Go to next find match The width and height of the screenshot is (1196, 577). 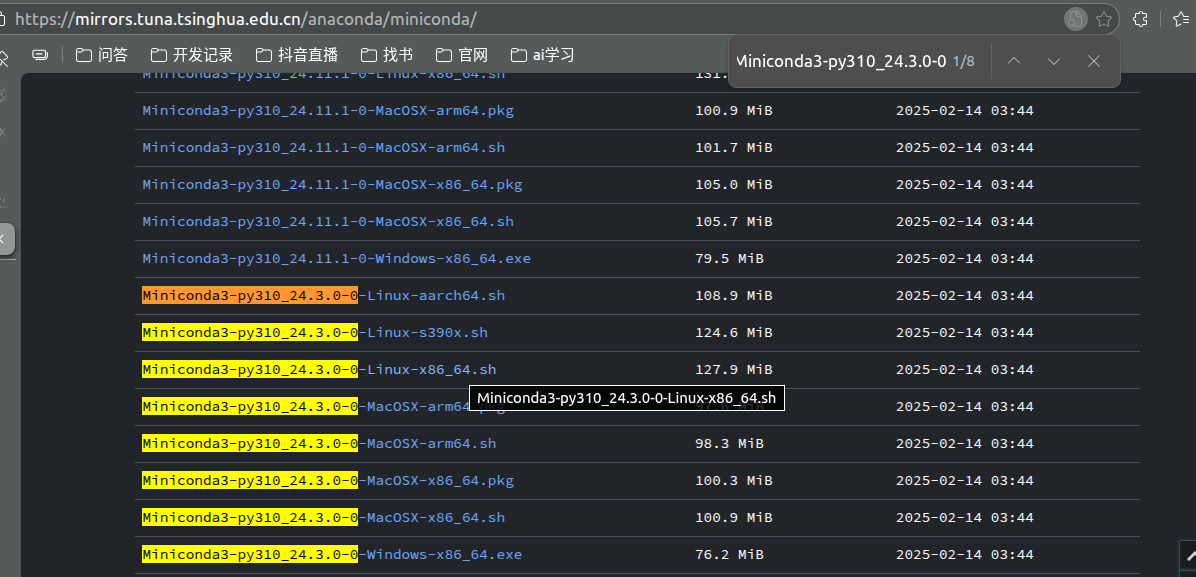(1053, 61)
